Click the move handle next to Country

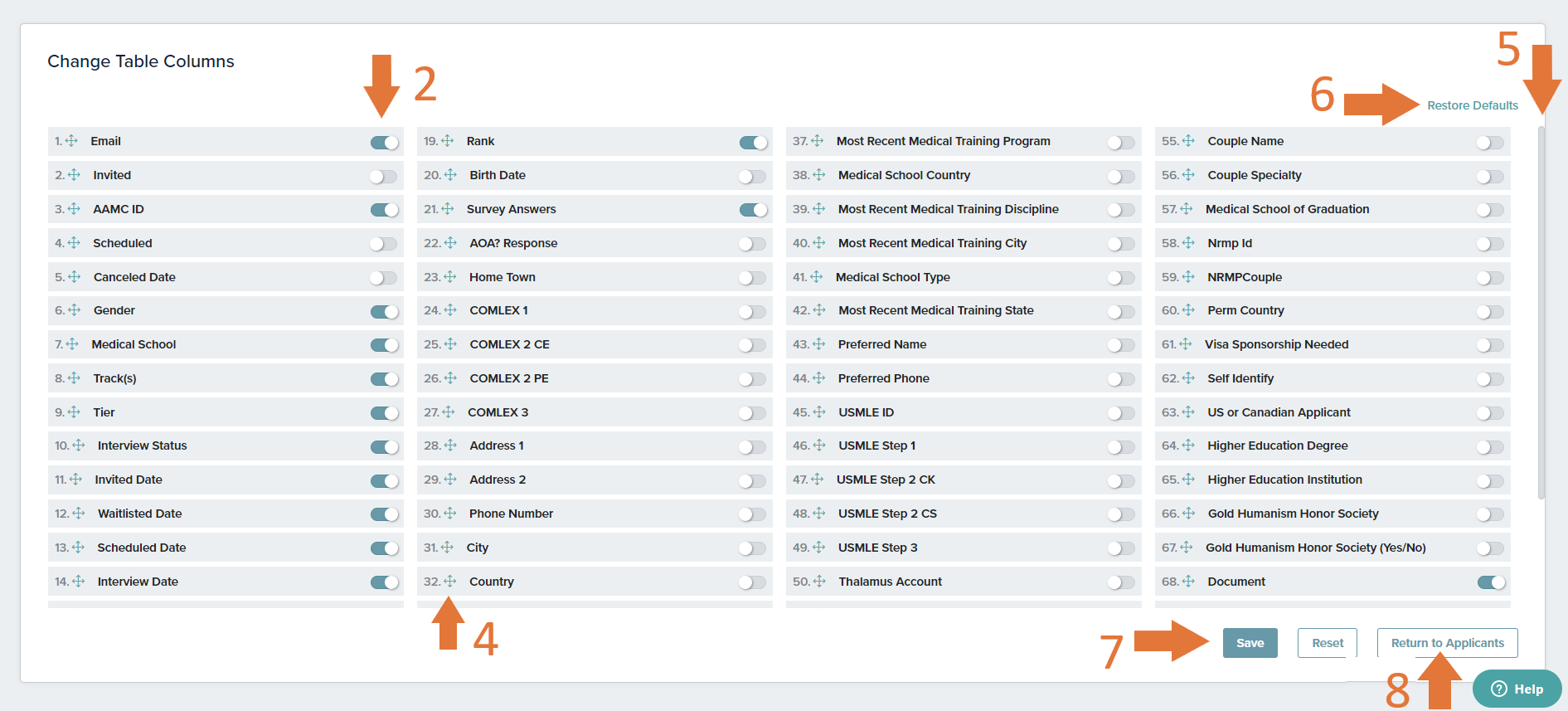[450, 582]
